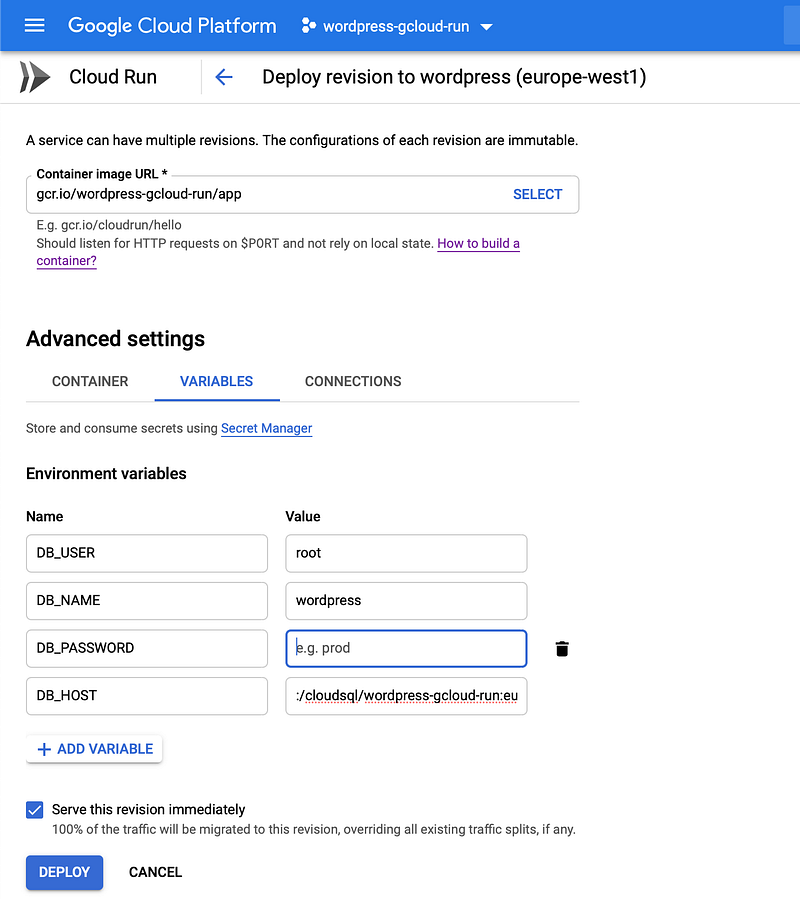
Task: Click the DB_PASSWORD name field
Action: 147,649
